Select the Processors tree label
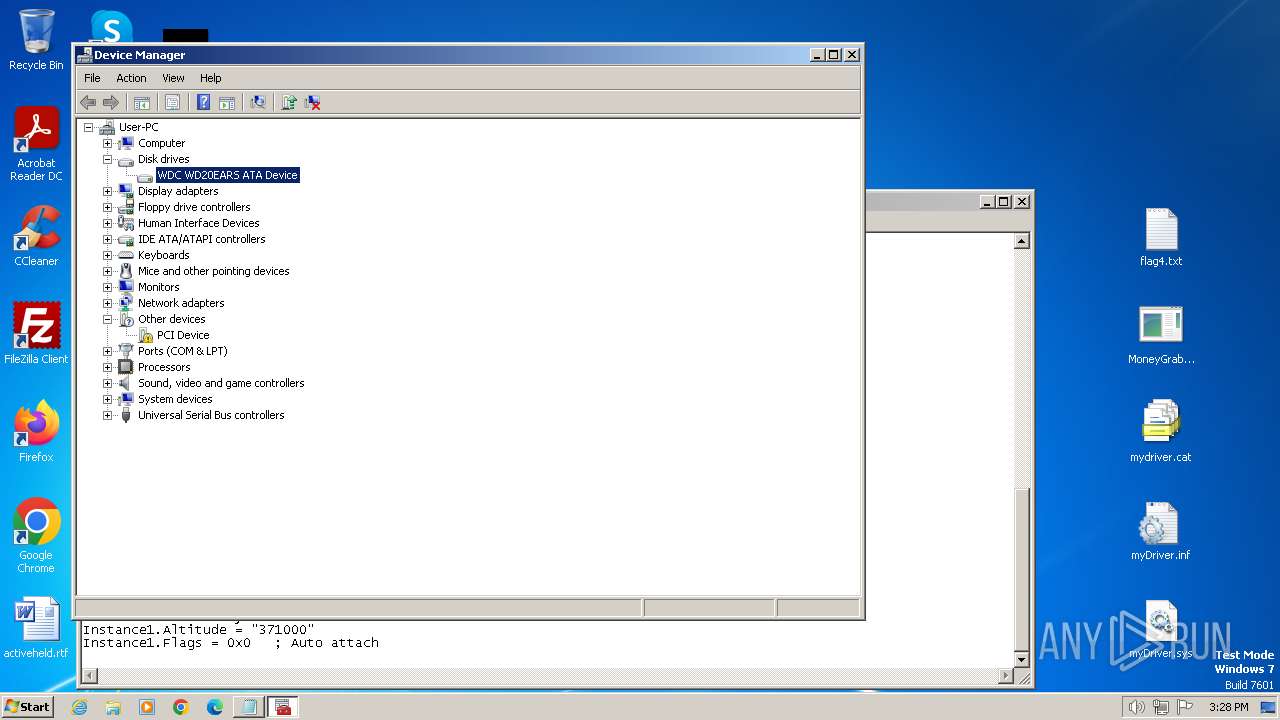 pyautogui.click(x=164, y=367)
